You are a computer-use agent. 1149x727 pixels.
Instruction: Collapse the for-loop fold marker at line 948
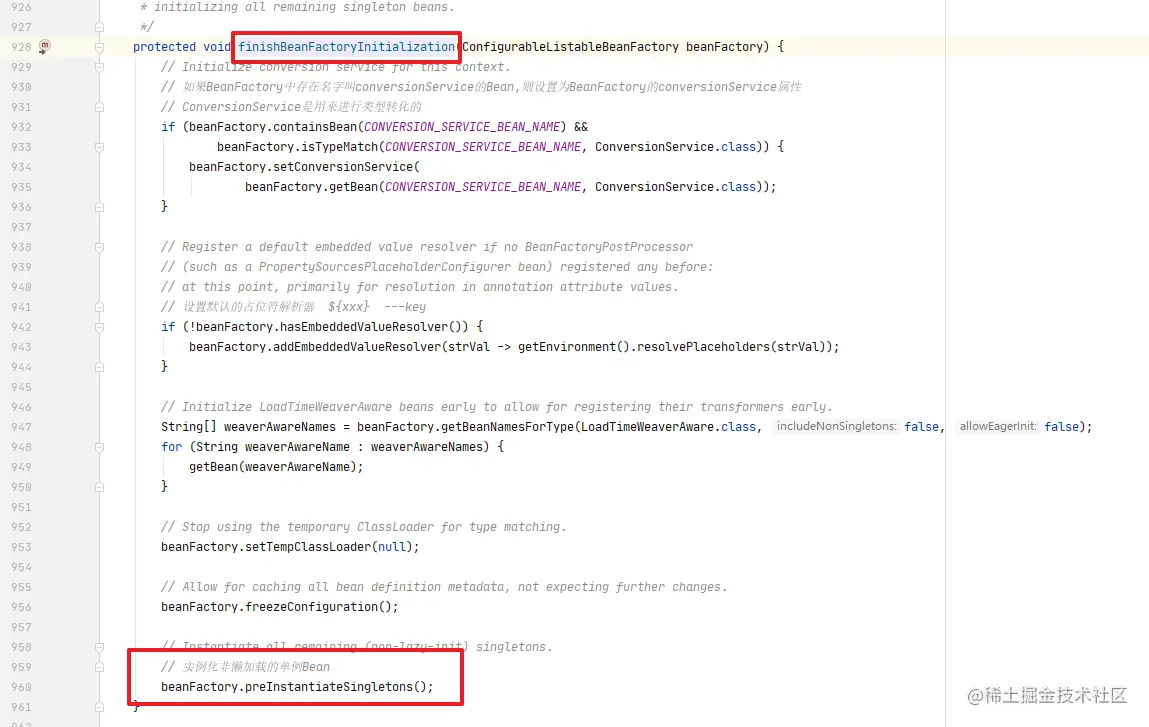(x=99, y=447)
